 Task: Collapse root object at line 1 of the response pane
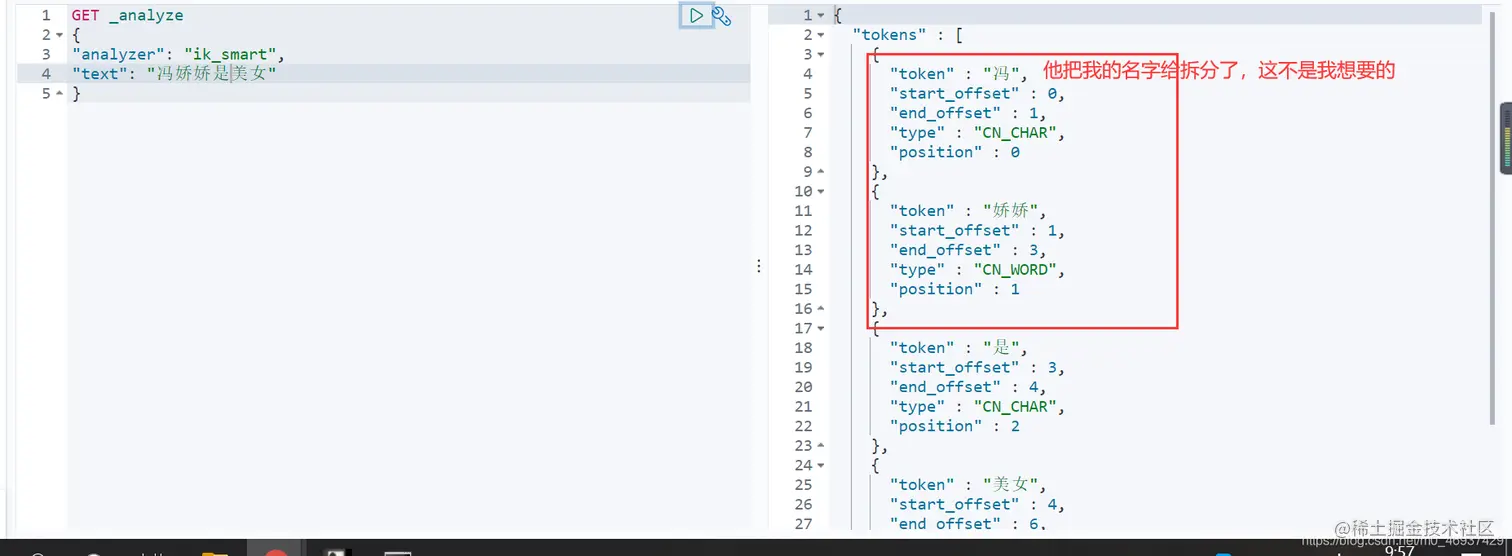(821, 16)
